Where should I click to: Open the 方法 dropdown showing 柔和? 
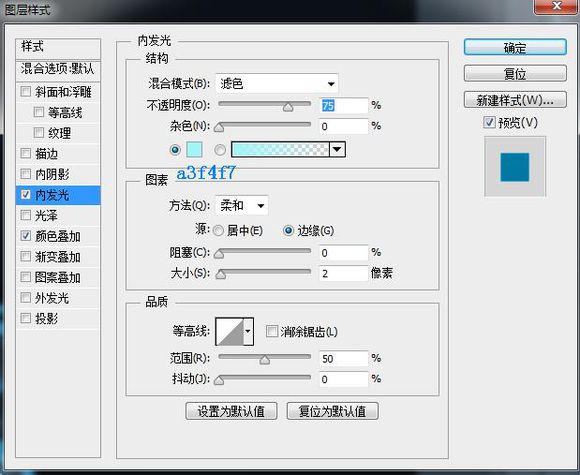[242, 205]
